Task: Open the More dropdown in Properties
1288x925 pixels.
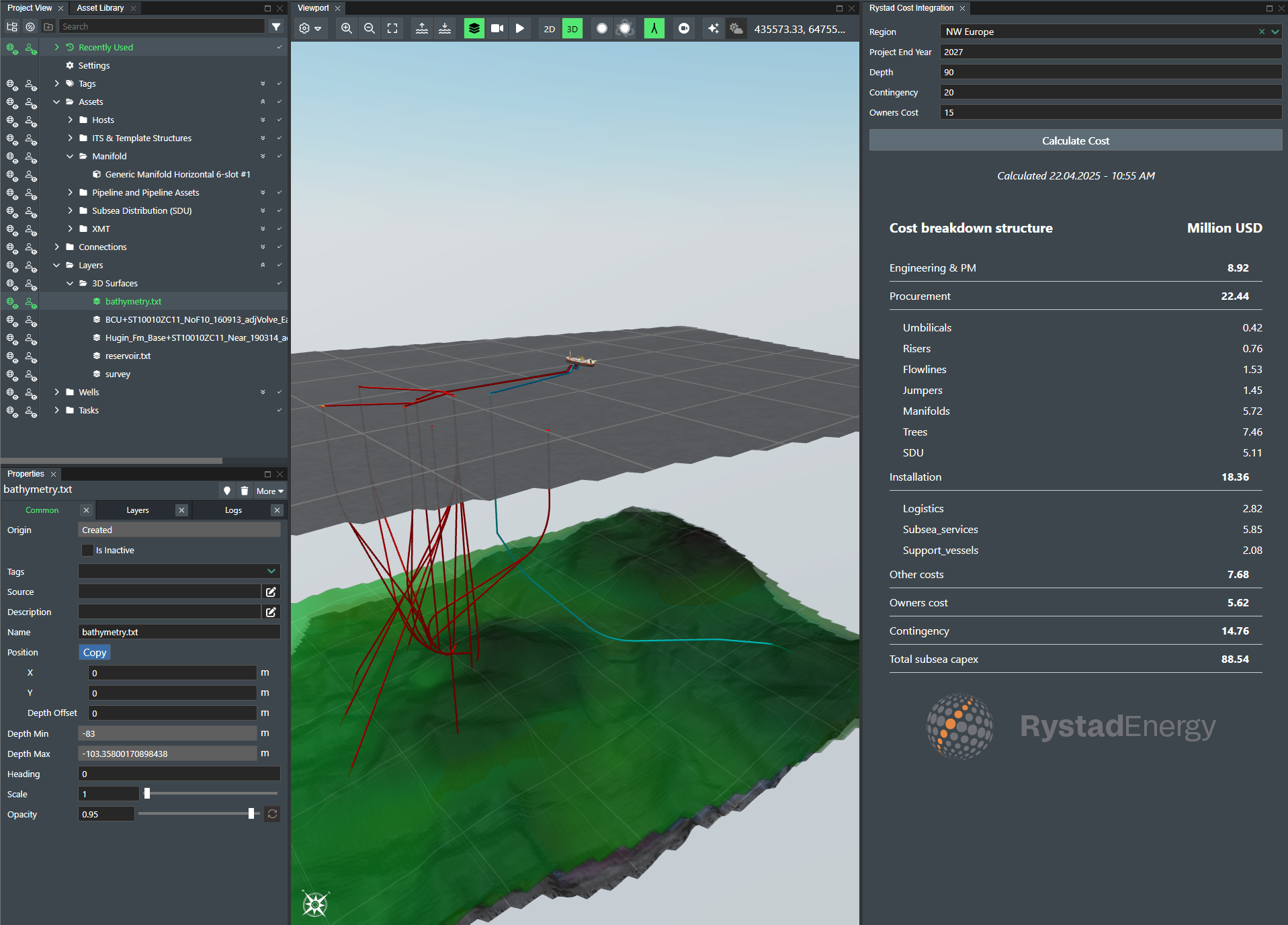Action: 269,491
